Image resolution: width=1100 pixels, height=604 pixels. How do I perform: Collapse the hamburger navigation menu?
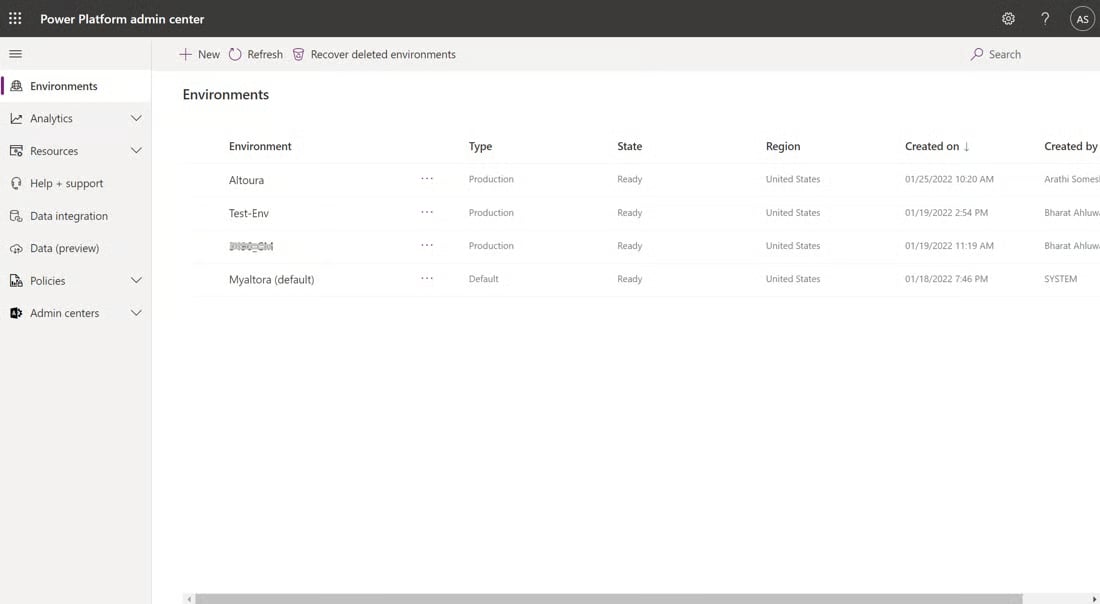tap(15, 54)
